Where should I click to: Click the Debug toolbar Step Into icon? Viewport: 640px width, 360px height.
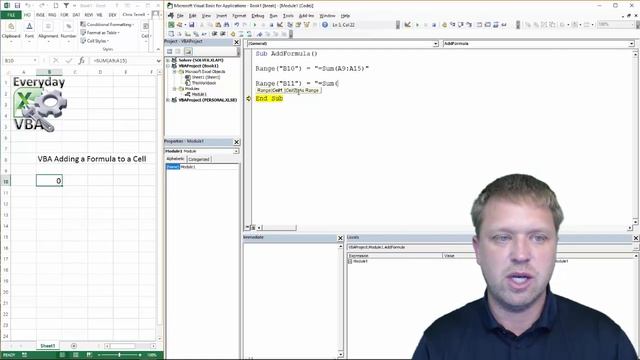(453, 25)
